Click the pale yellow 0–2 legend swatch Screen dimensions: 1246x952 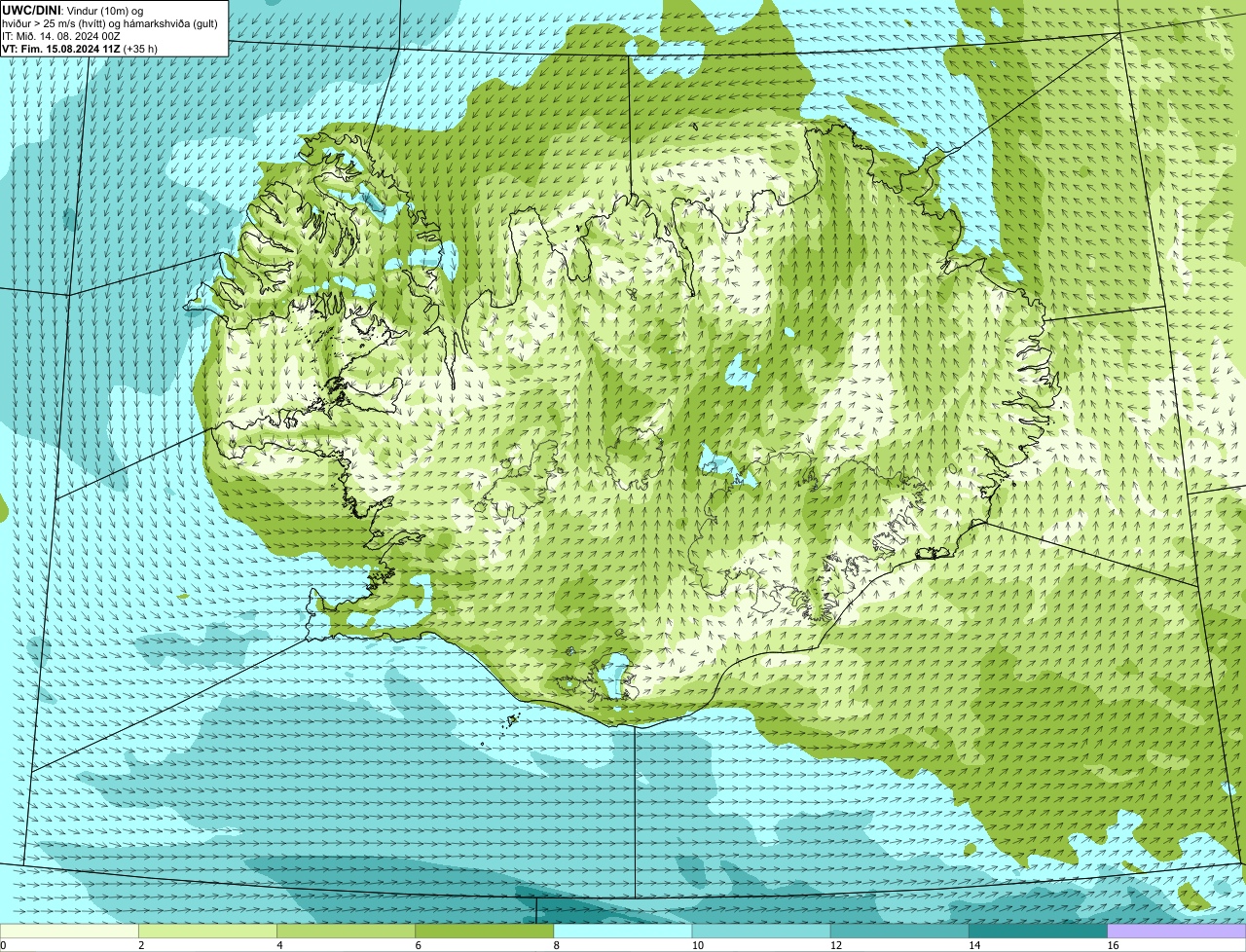tap(69, 931)
